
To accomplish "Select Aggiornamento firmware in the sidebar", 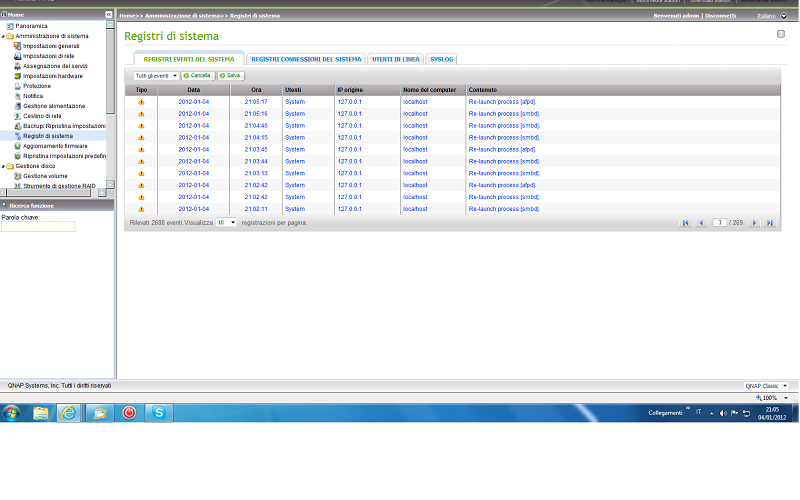I will pyautogui.click(x=55, y=146).
